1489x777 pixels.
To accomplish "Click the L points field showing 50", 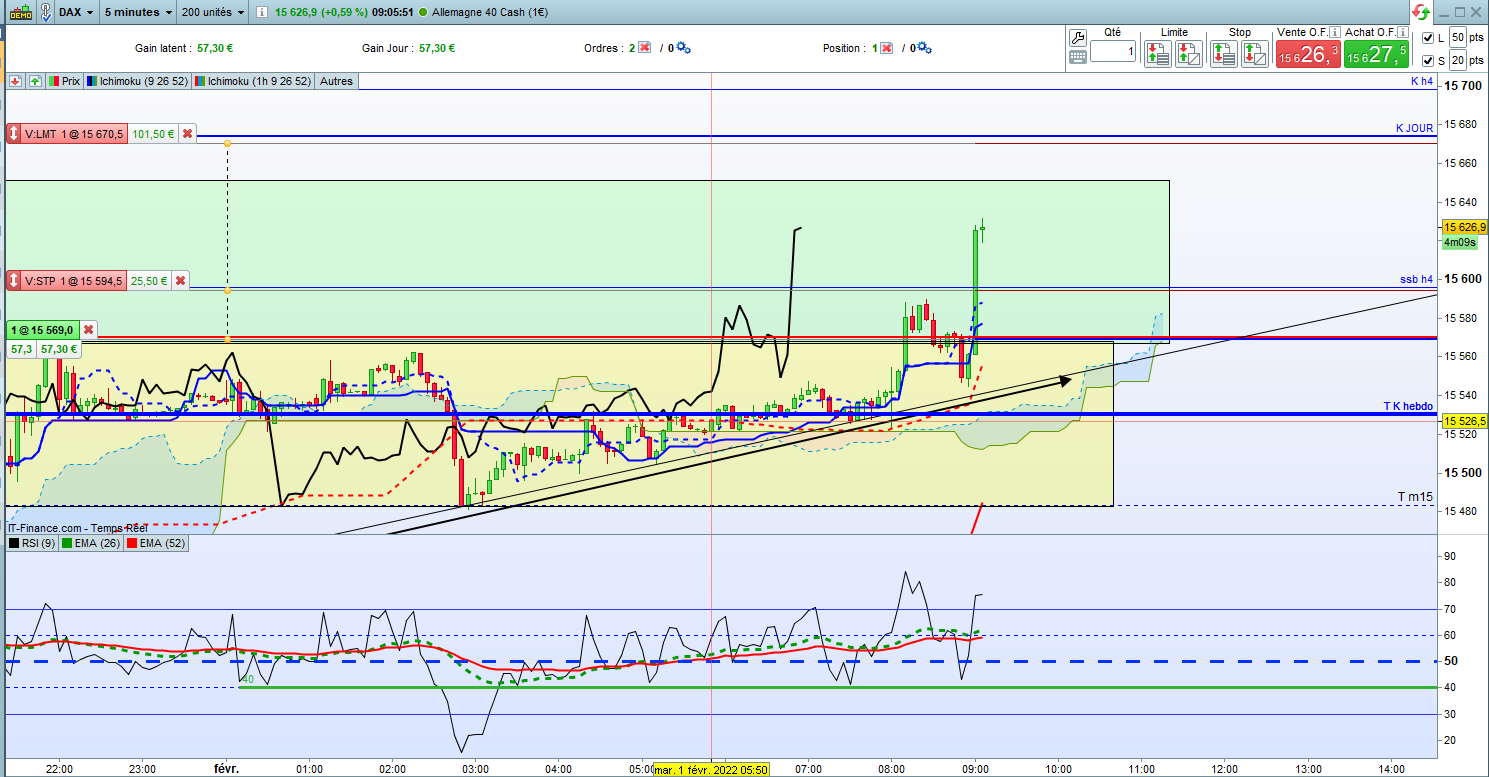I will click(x=1458, y=38).
